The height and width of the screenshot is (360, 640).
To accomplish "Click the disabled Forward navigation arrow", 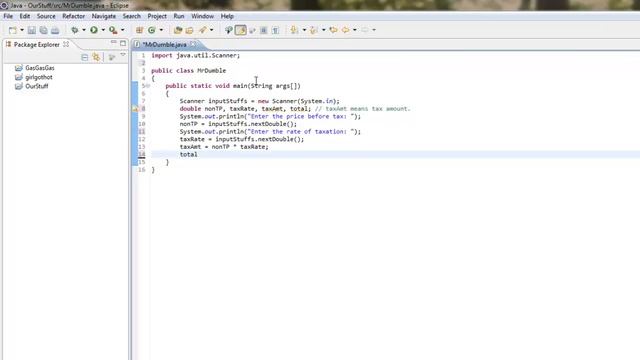I will pos(365,30).
